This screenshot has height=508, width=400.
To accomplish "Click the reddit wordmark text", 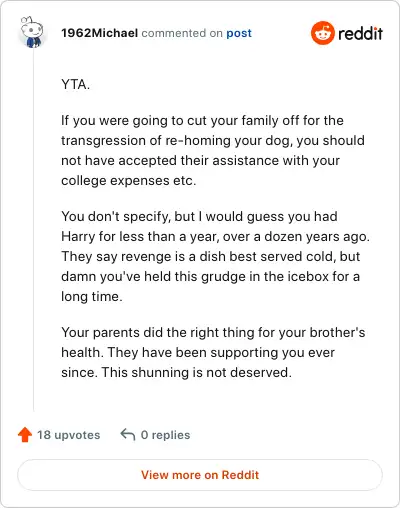I will pyautogui.click(x=360, y=33).
